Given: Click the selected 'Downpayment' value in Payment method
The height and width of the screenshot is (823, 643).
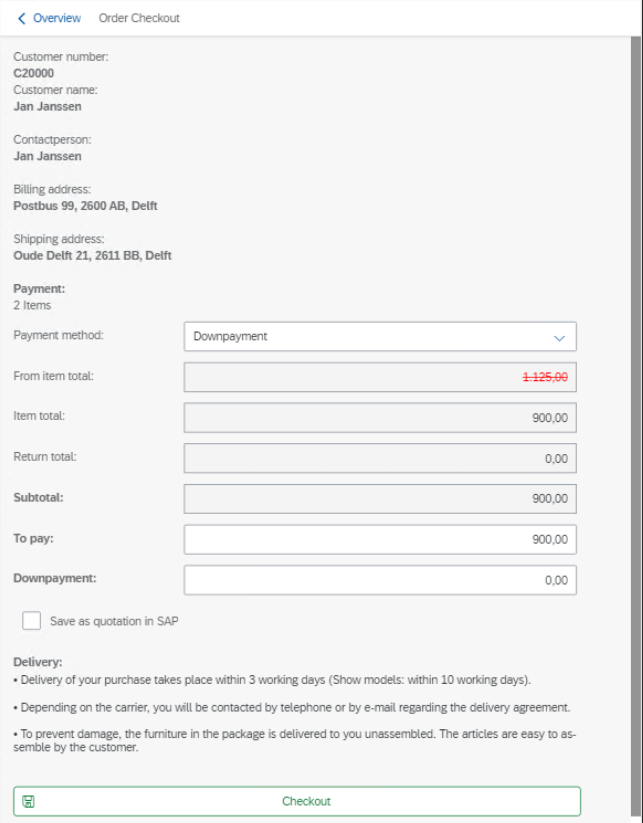Looking at the screenshot, I should pos(231,337).
